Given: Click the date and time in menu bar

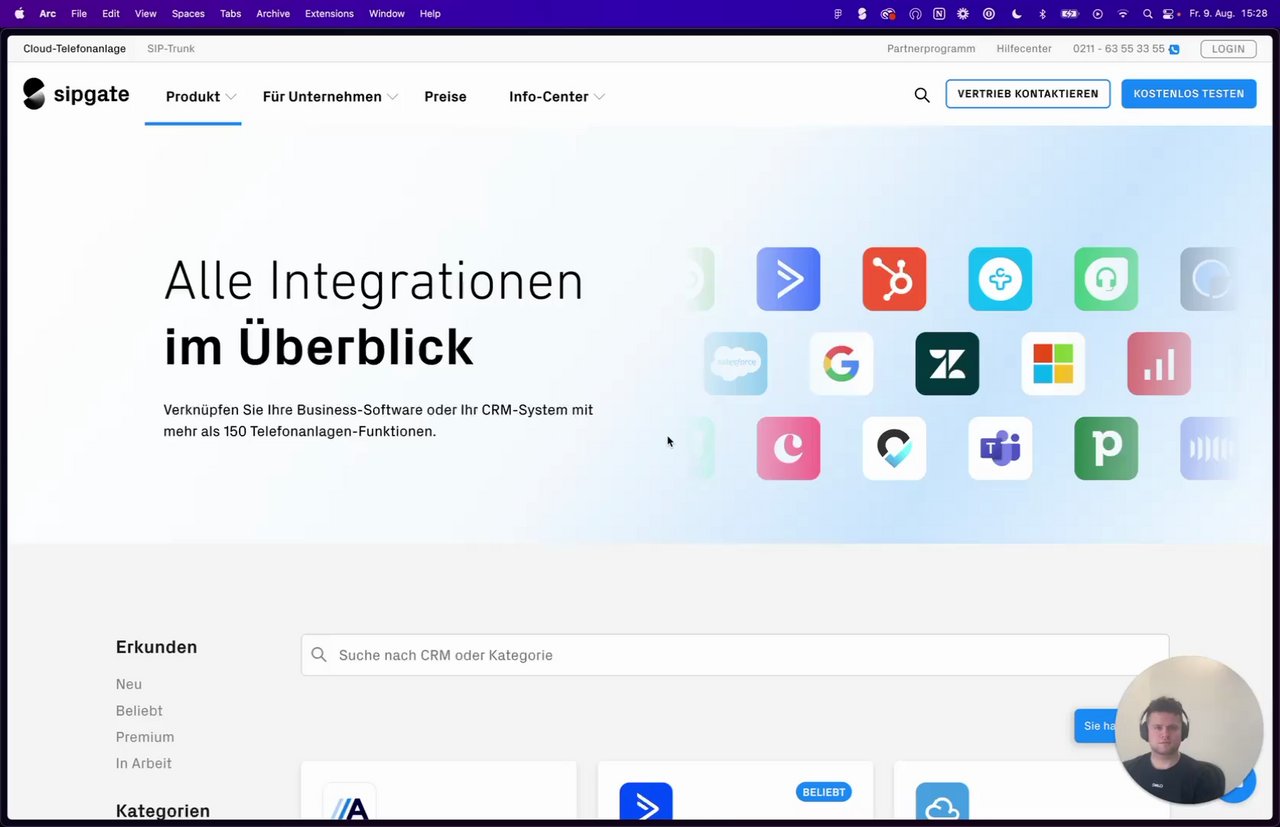Looking at the screenshot, I should pyautogui.click(x=1228, y=14).
